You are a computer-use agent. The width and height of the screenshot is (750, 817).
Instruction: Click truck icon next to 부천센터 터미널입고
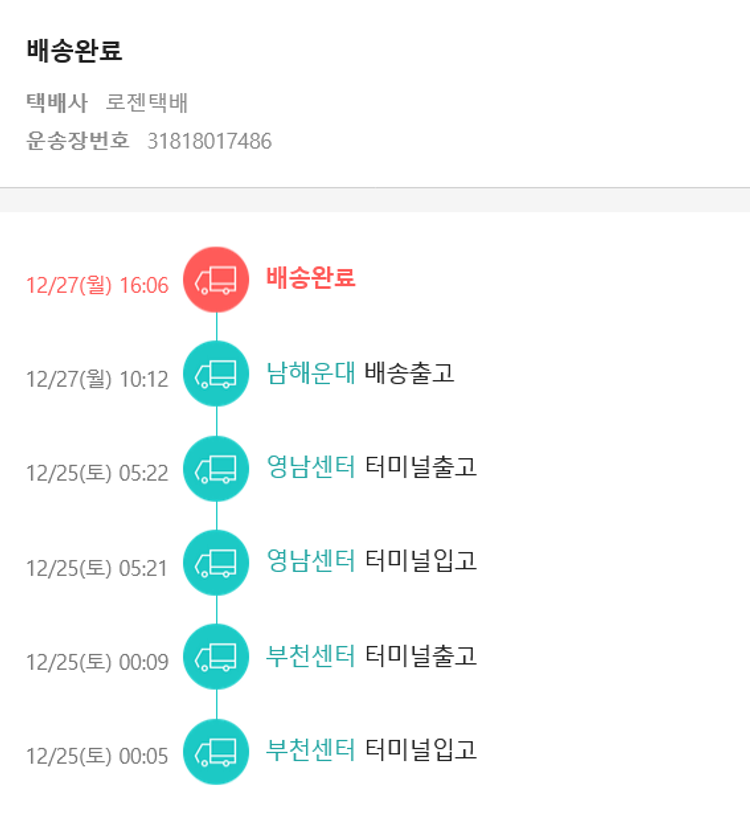click(x=216, y=751)
